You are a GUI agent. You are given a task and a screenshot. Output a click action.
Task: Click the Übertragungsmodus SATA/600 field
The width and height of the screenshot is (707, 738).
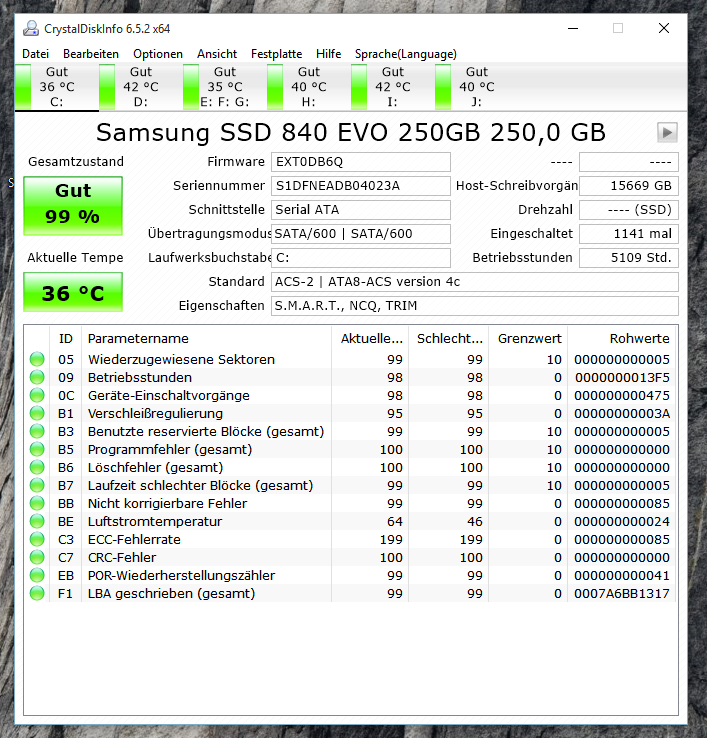click(x=361, y=234)
